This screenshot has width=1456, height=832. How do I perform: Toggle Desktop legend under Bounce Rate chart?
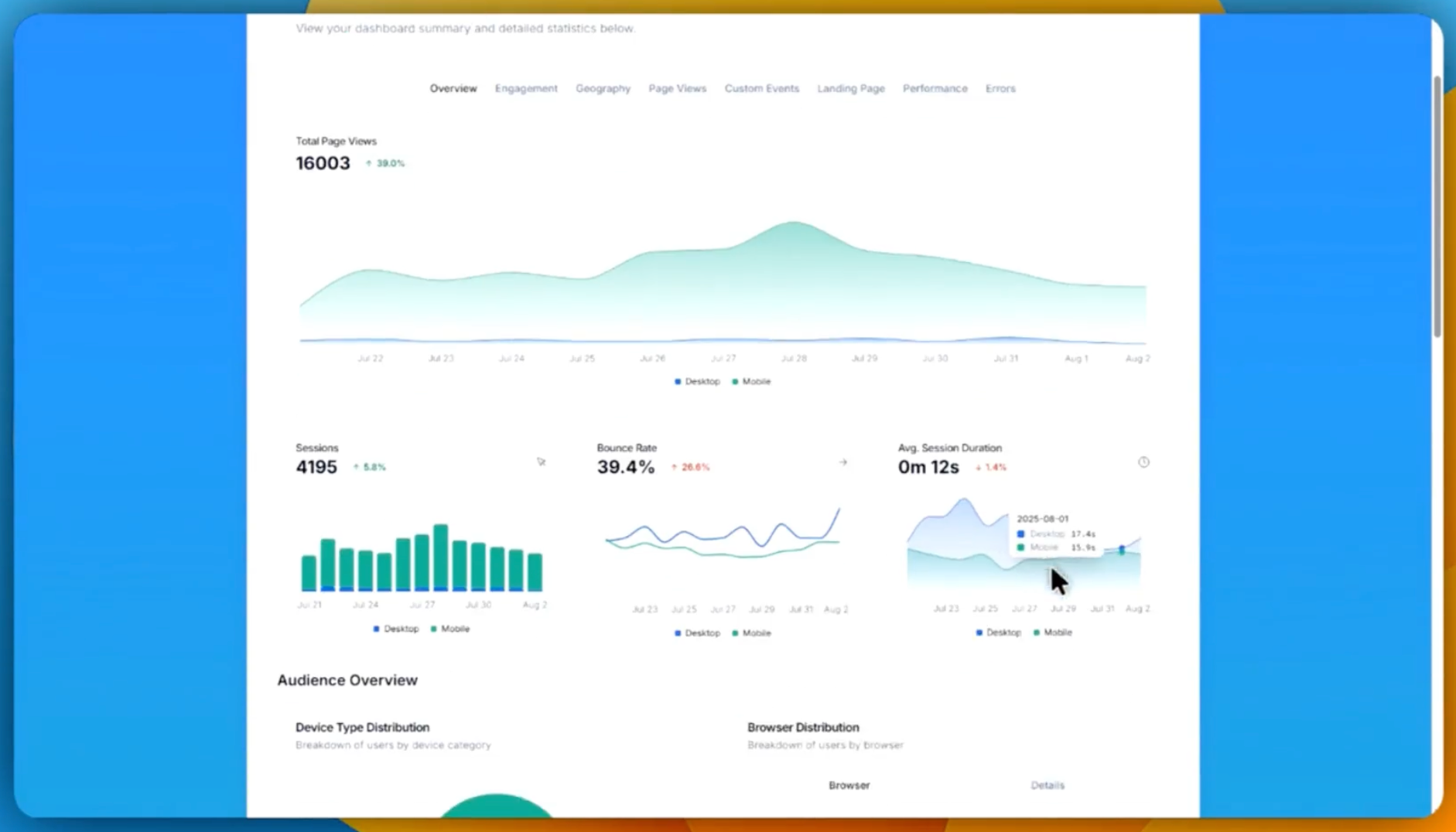(697, 633)
